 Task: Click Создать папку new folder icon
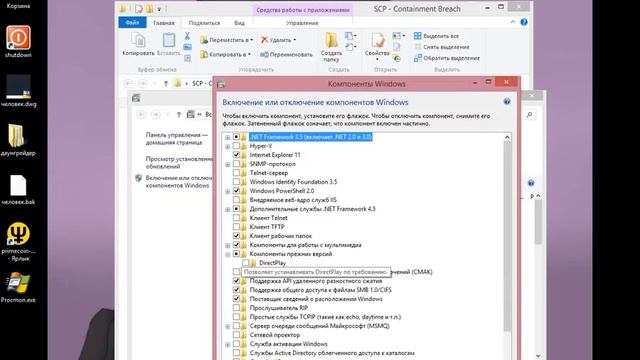(331, 47)
